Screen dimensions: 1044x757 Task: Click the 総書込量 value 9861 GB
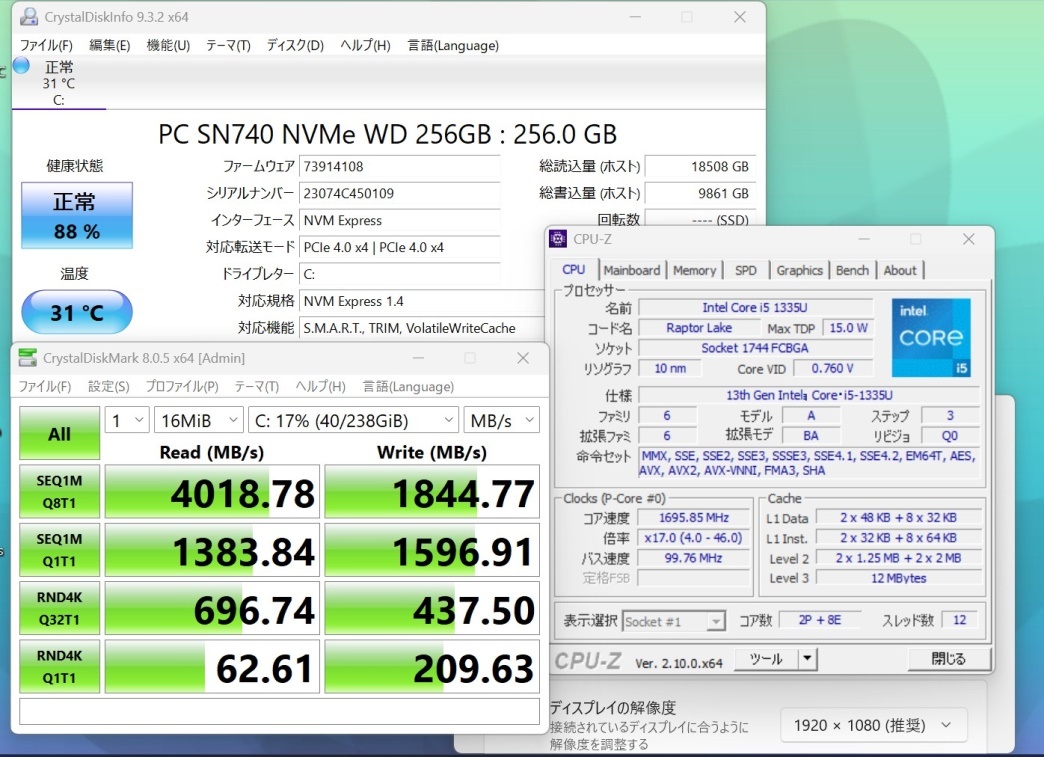coord(700,193)
